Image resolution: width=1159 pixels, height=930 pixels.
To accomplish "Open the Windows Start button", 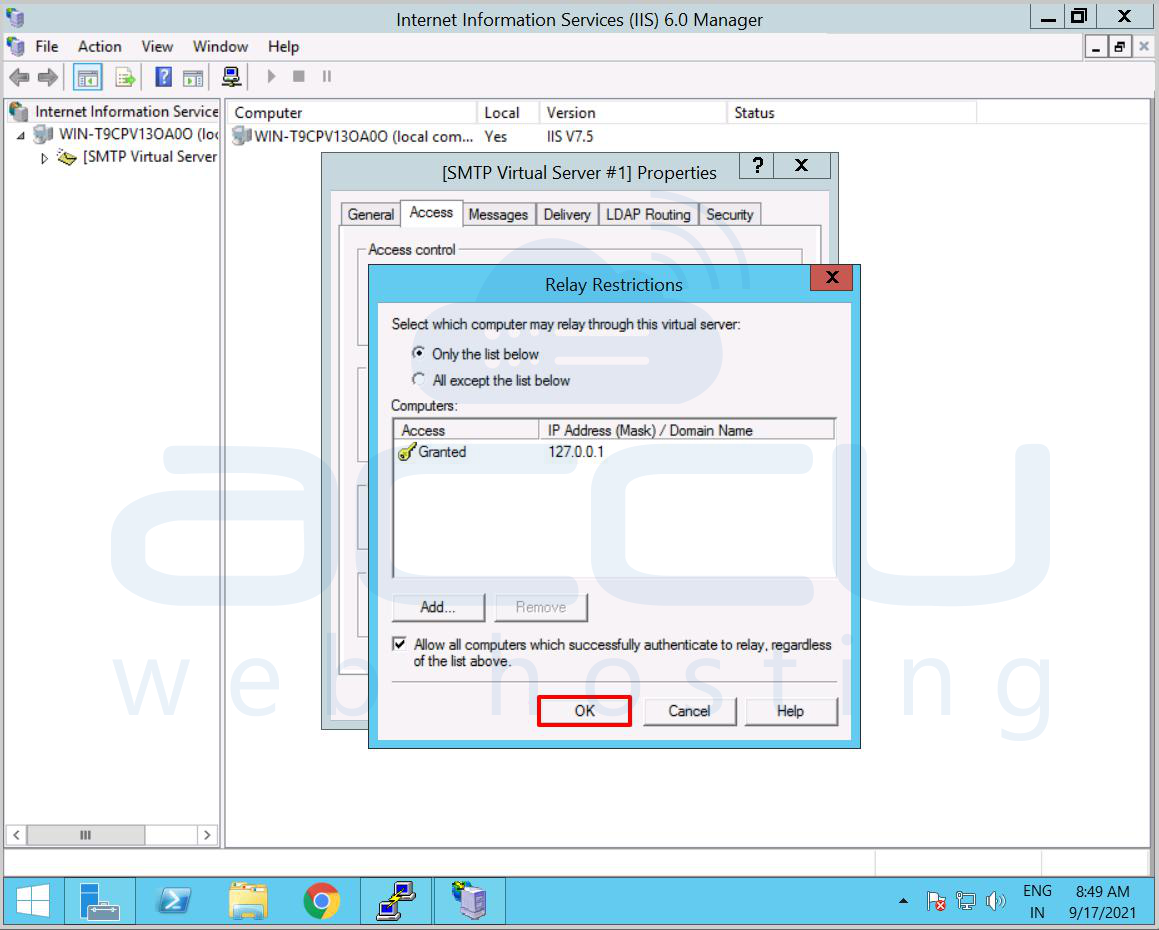I will [33, 901].
